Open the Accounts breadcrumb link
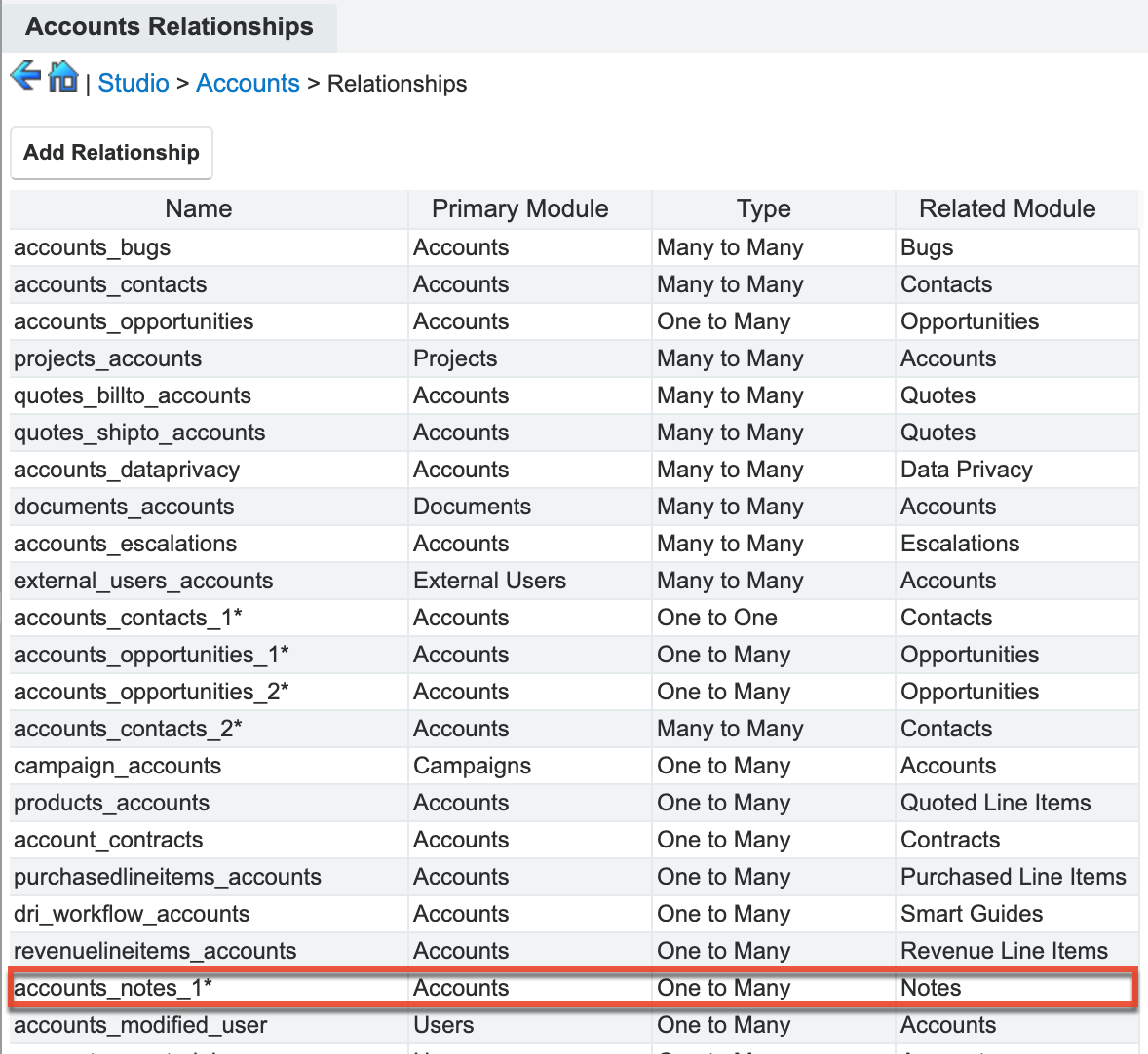 248,84
